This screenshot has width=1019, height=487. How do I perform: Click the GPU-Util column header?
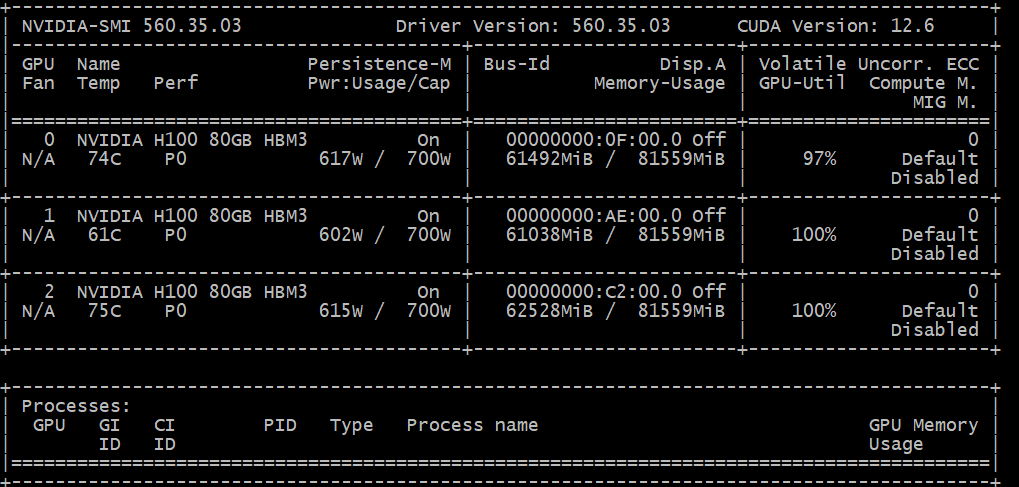[803, 83]
